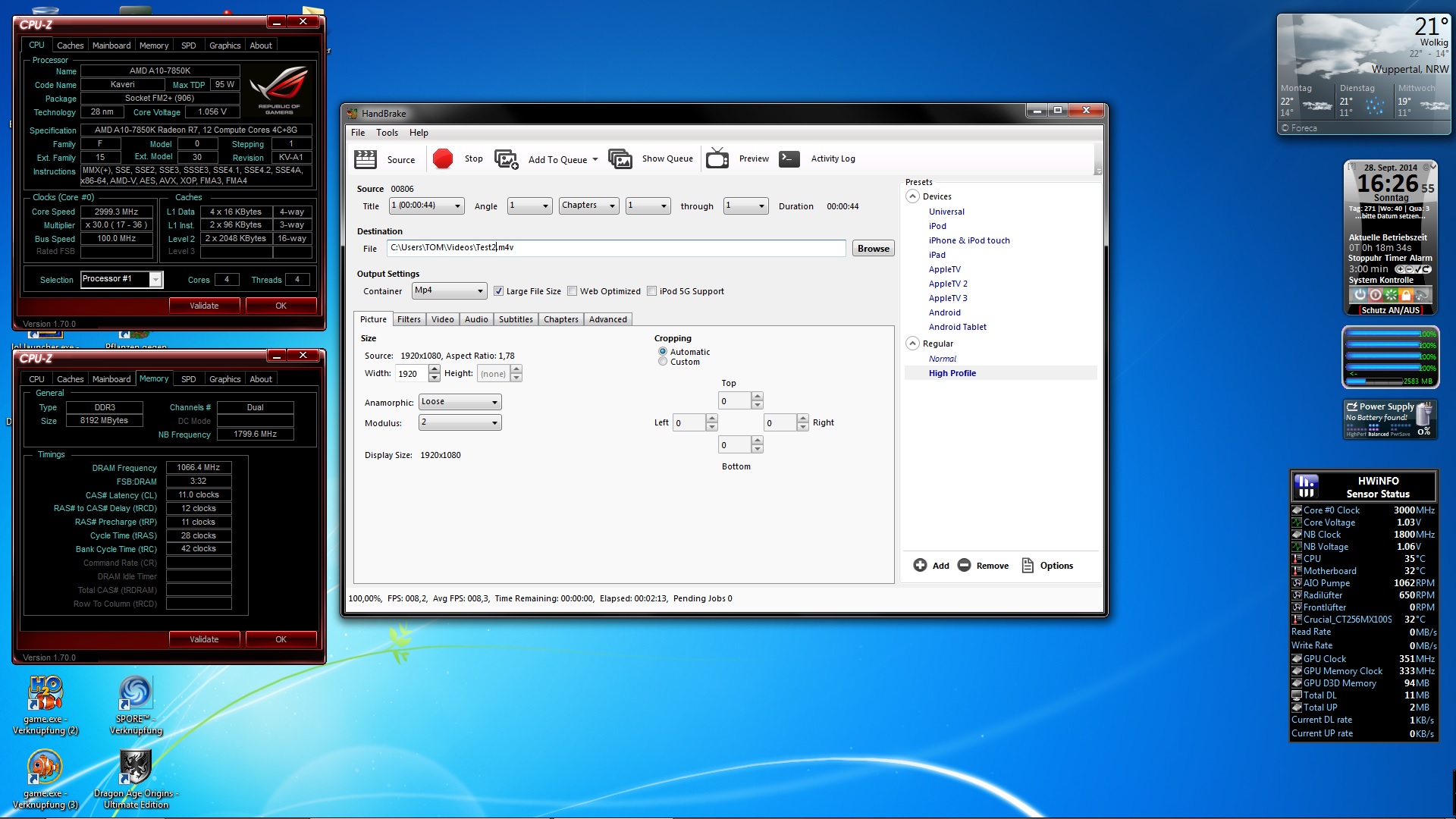This screenshot has height=819, width=1456.
Task: Click the Add preset plus icon
Action: coord(920,566)
